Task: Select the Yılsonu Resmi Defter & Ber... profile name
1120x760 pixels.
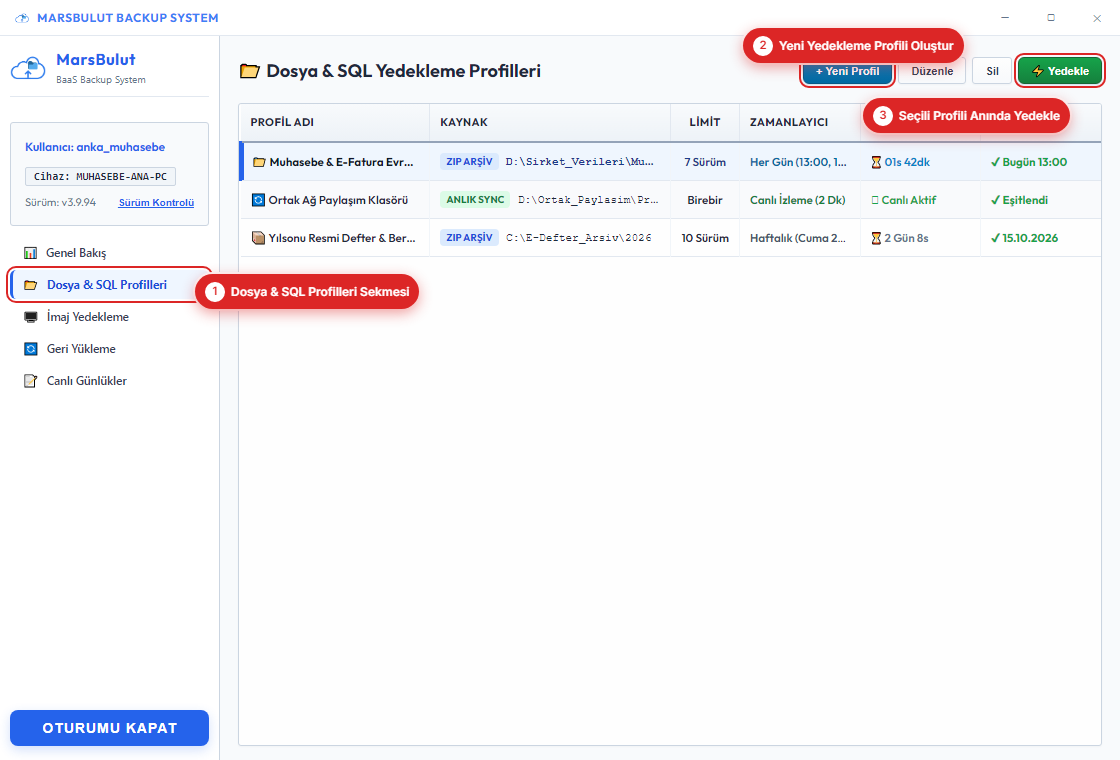Action: click(342, 238)
